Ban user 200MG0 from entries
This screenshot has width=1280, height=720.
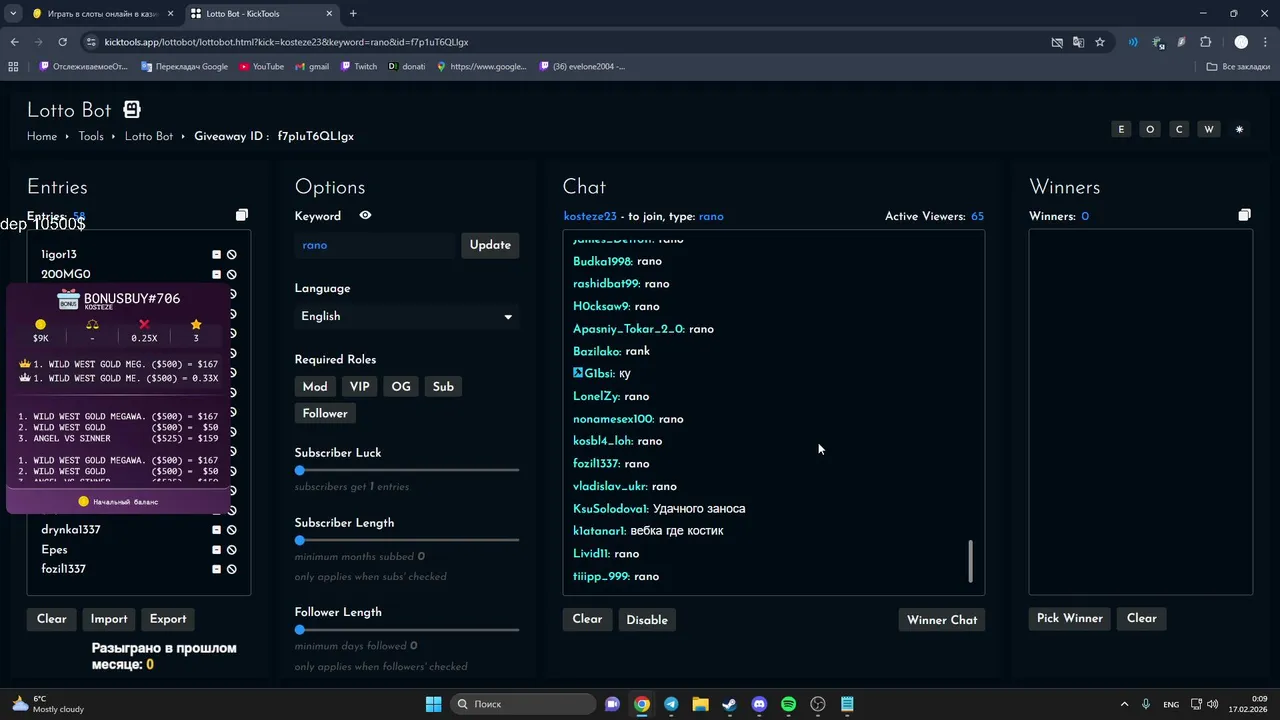231,274
